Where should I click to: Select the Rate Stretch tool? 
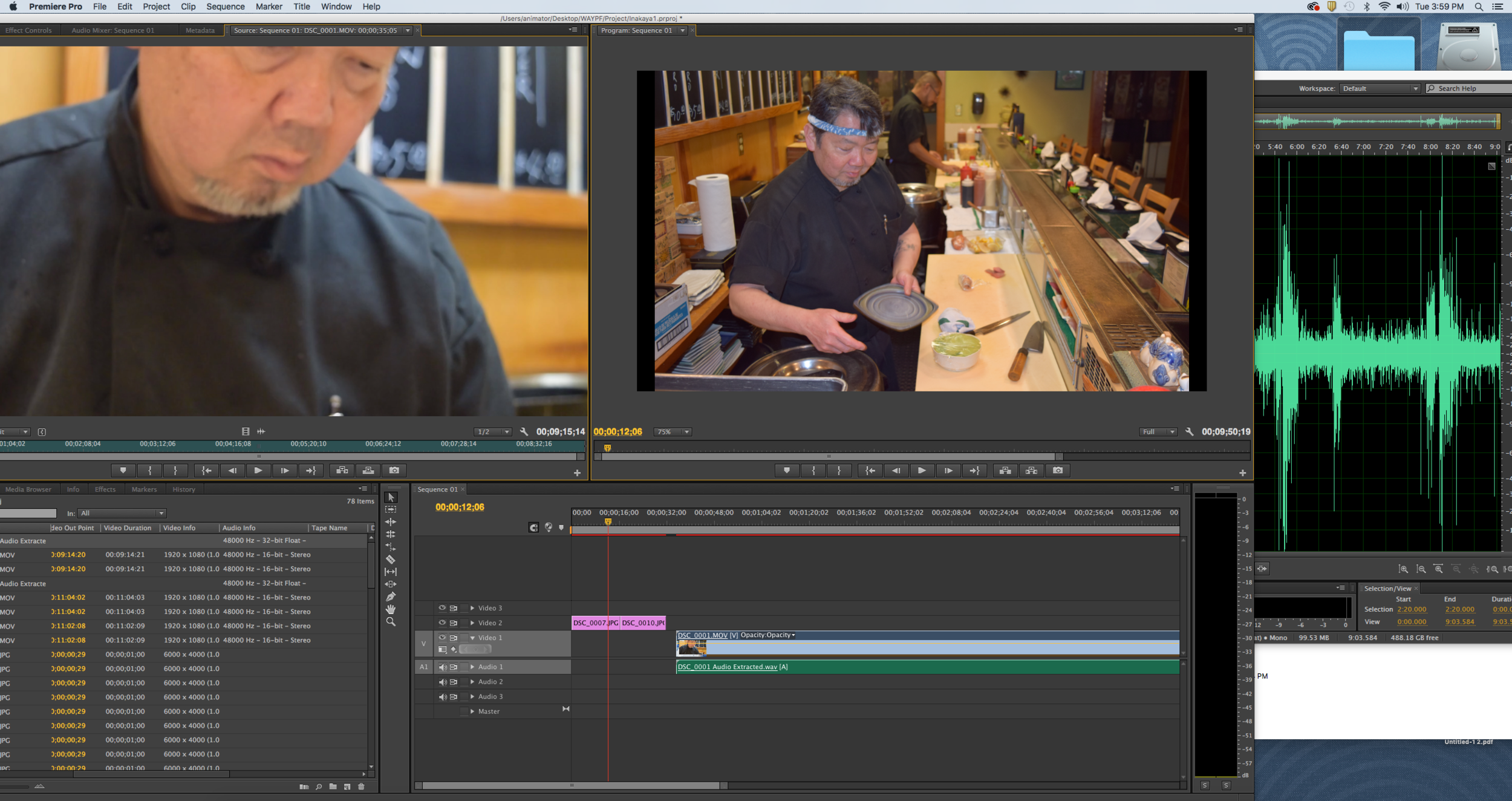click(391, 547)
